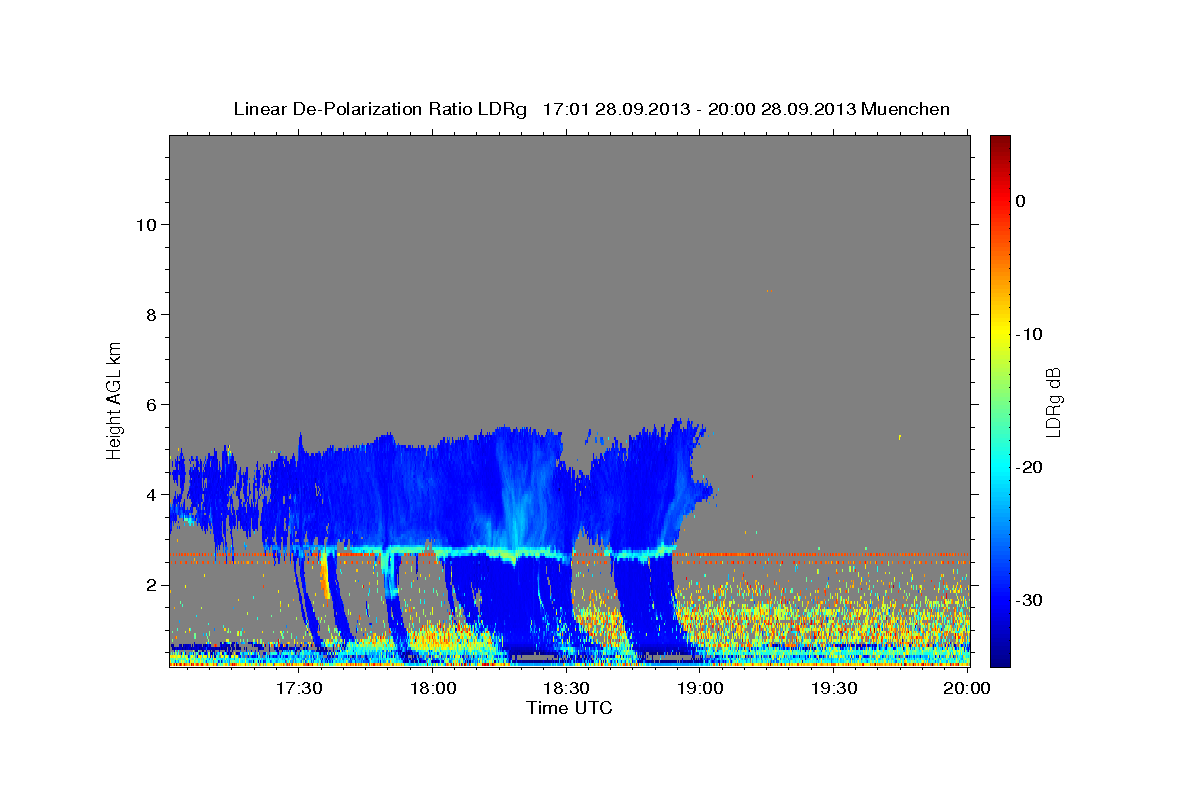The width and height of the screenshot is (1200, 800).
Task: Click the Time UTC axis title
Action: (569, 708)
